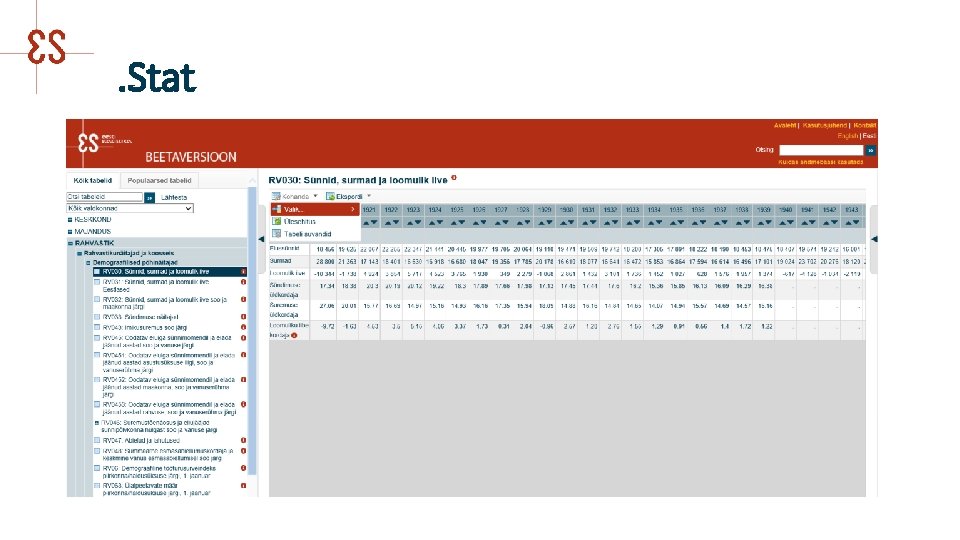Image resolution: width=960 pixels, height=540 pixels.
Task: Open the Kasutusjuhend link
Action: [x=824, y=125]
